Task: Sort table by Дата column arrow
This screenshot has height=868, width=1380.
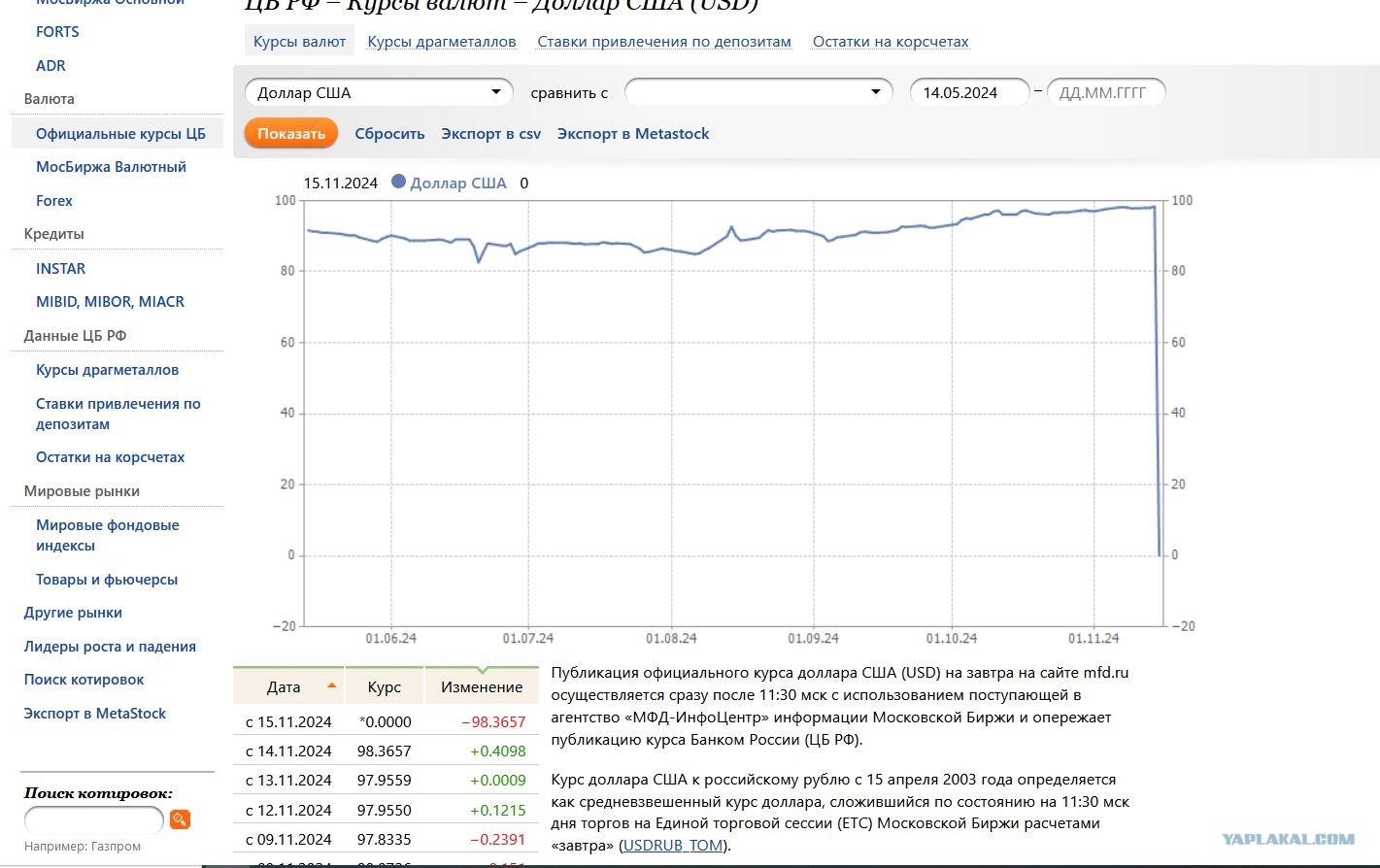Action: point(331,685)
